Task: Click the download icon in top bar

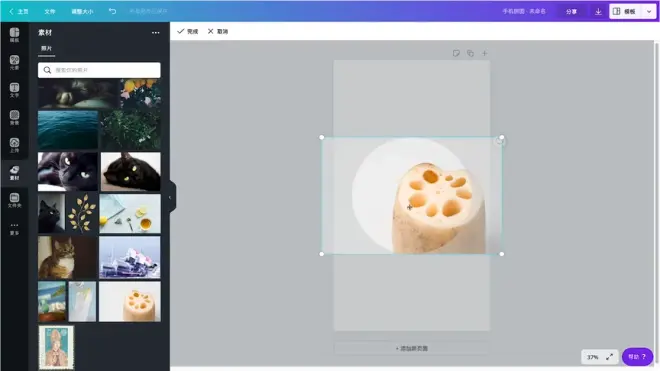Action: [x=598, y=11]
